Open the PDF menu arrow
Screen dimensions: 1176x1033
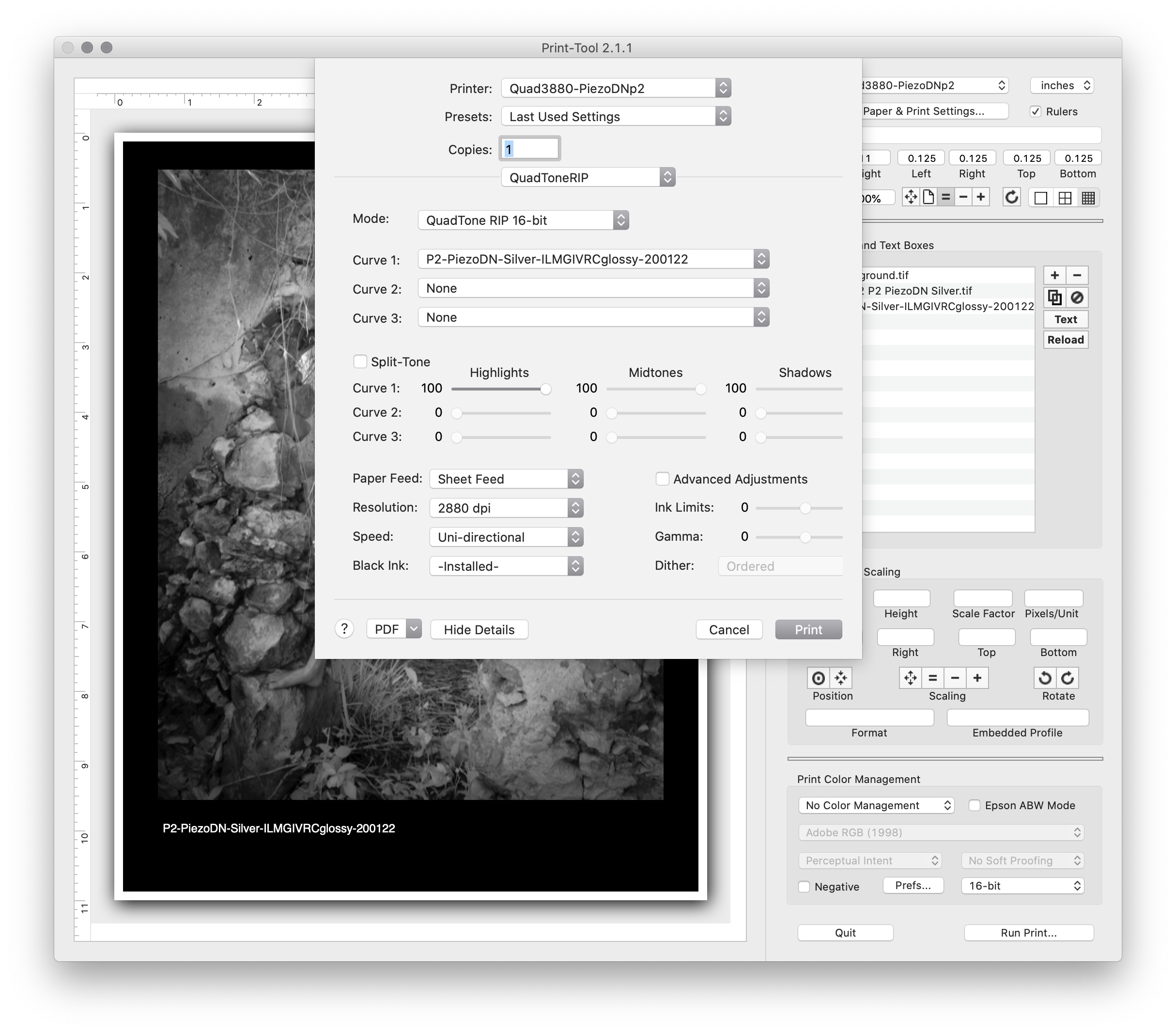414,629
